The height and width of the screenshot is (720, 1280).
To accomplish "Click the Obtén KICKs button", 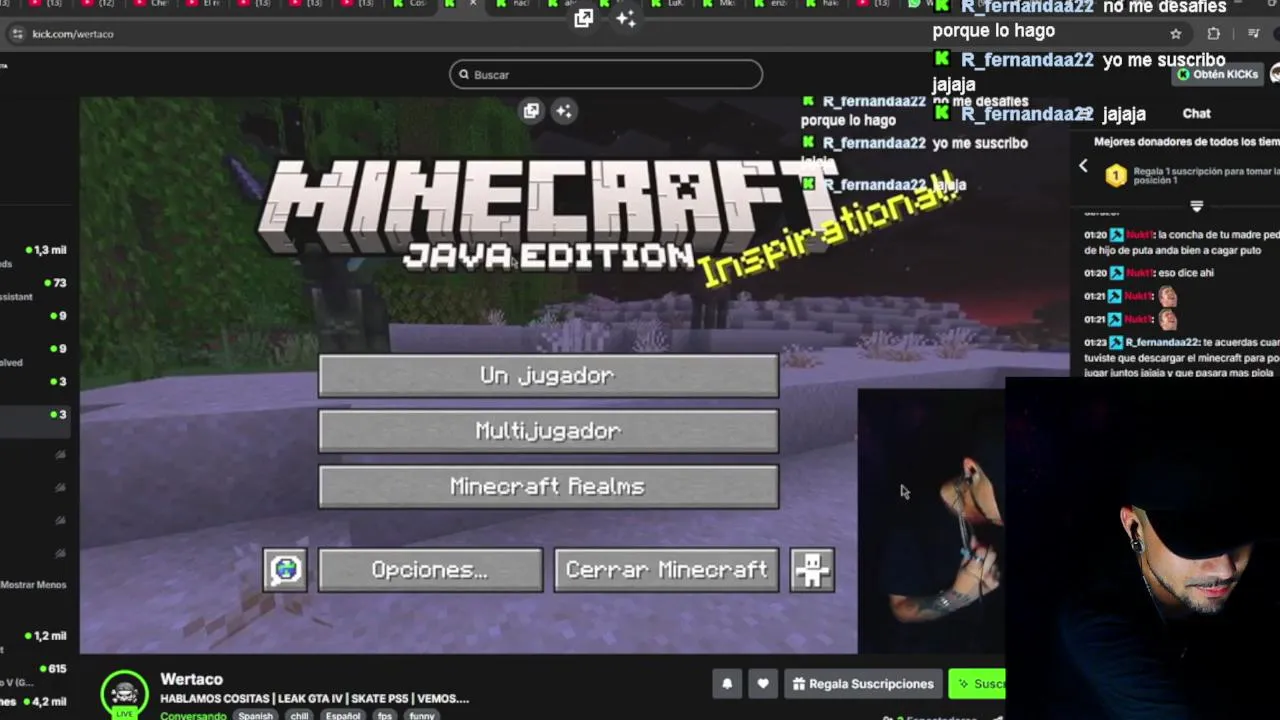I will point(1217,74).
